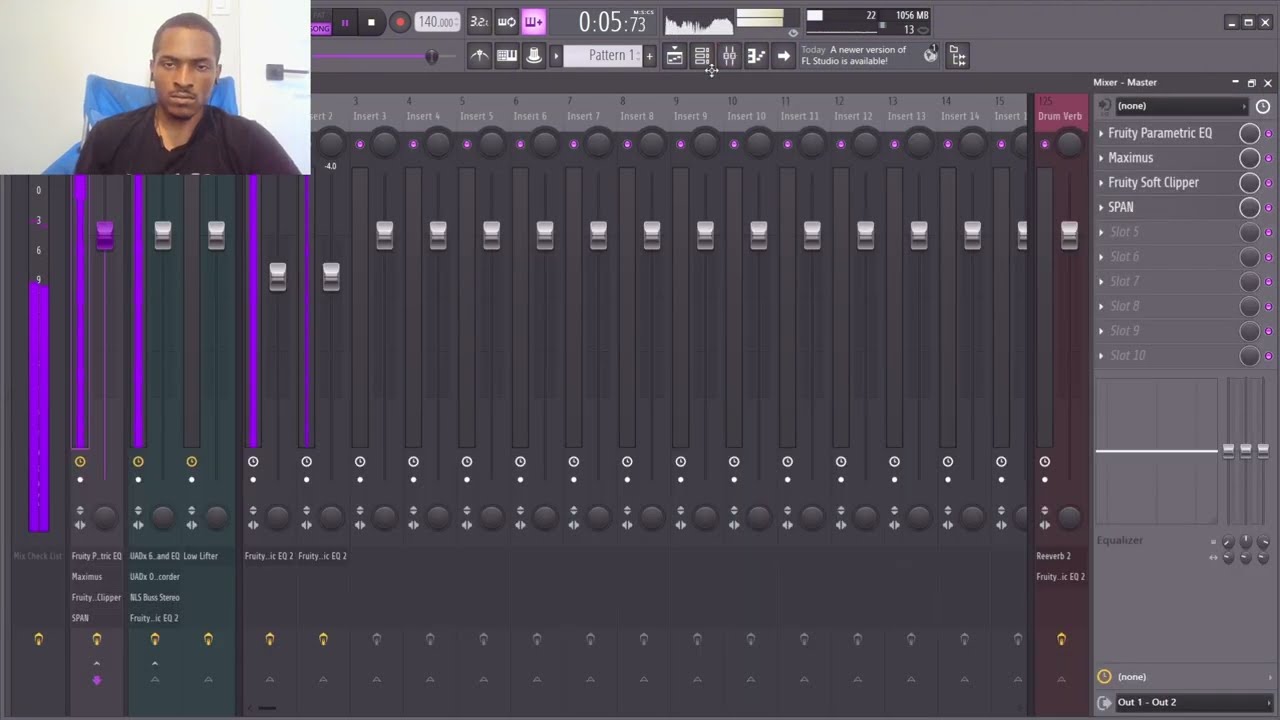Expand Maximus slot menu arrow

[x=1102, y=158]
